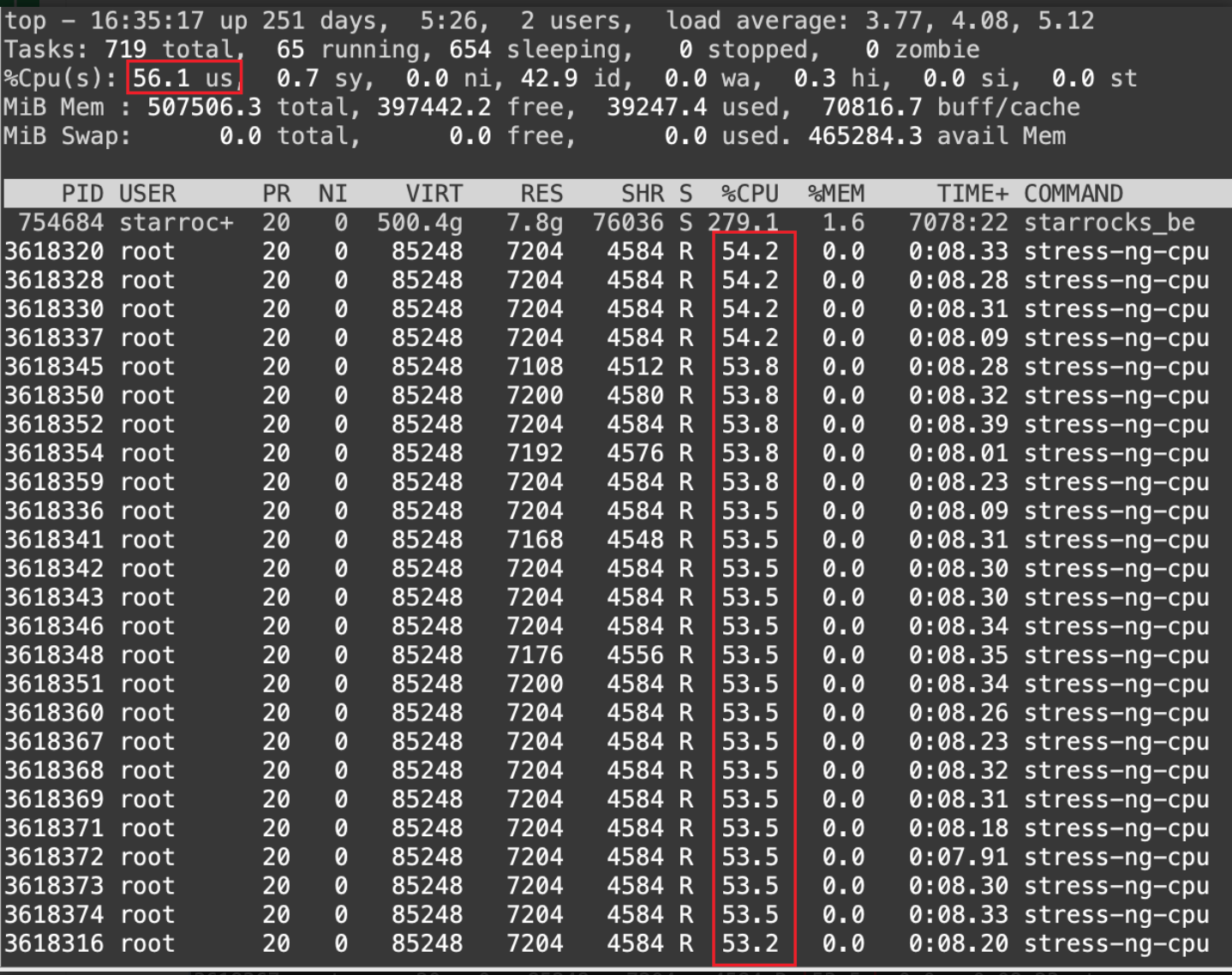The image size is (1232, 975).
Task: Select PID 754684 in the process list
Action: click(61, 223)
